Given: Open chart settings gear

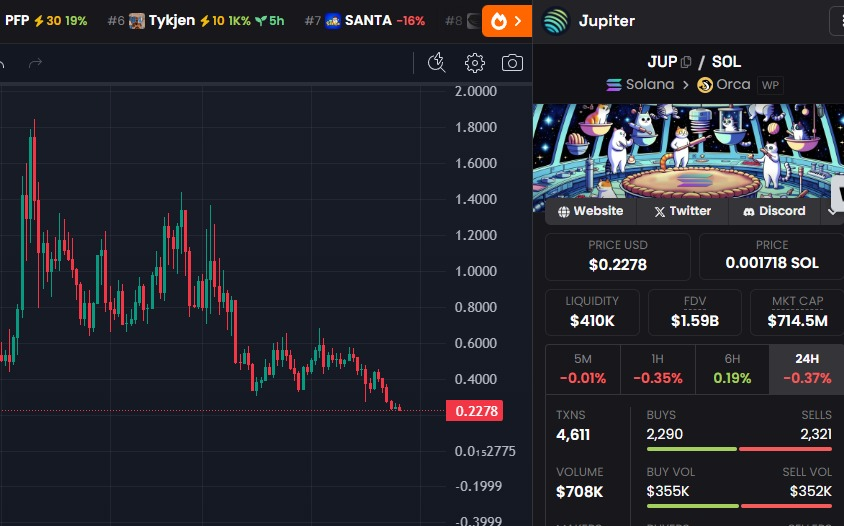Looking at the screenshot, I should click(474, 63).
